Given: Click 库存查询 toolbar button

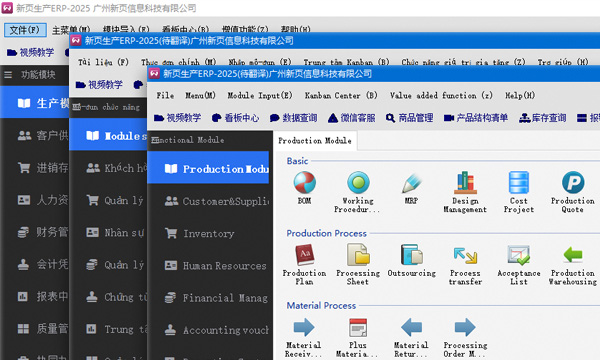Looking at the screenshot, I should tap(543, 118).
